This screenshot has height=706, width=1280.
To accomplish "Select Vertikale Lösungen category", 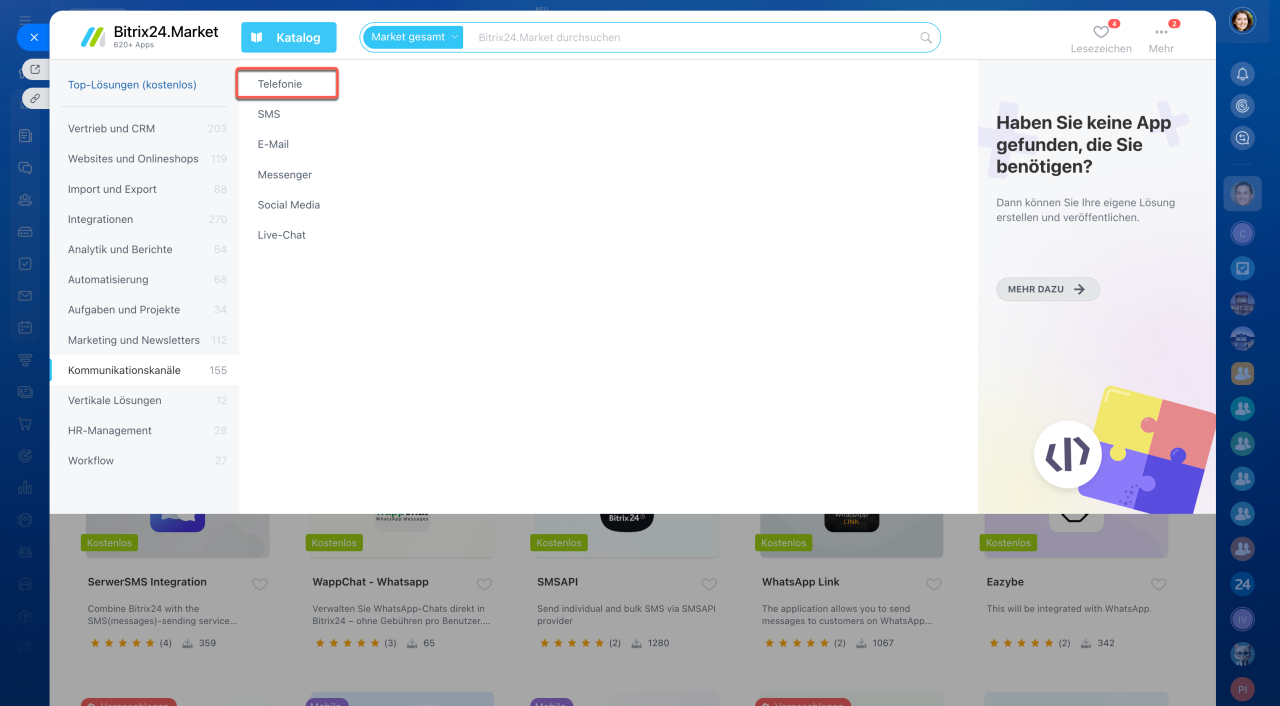I will (x=145, y=400).
